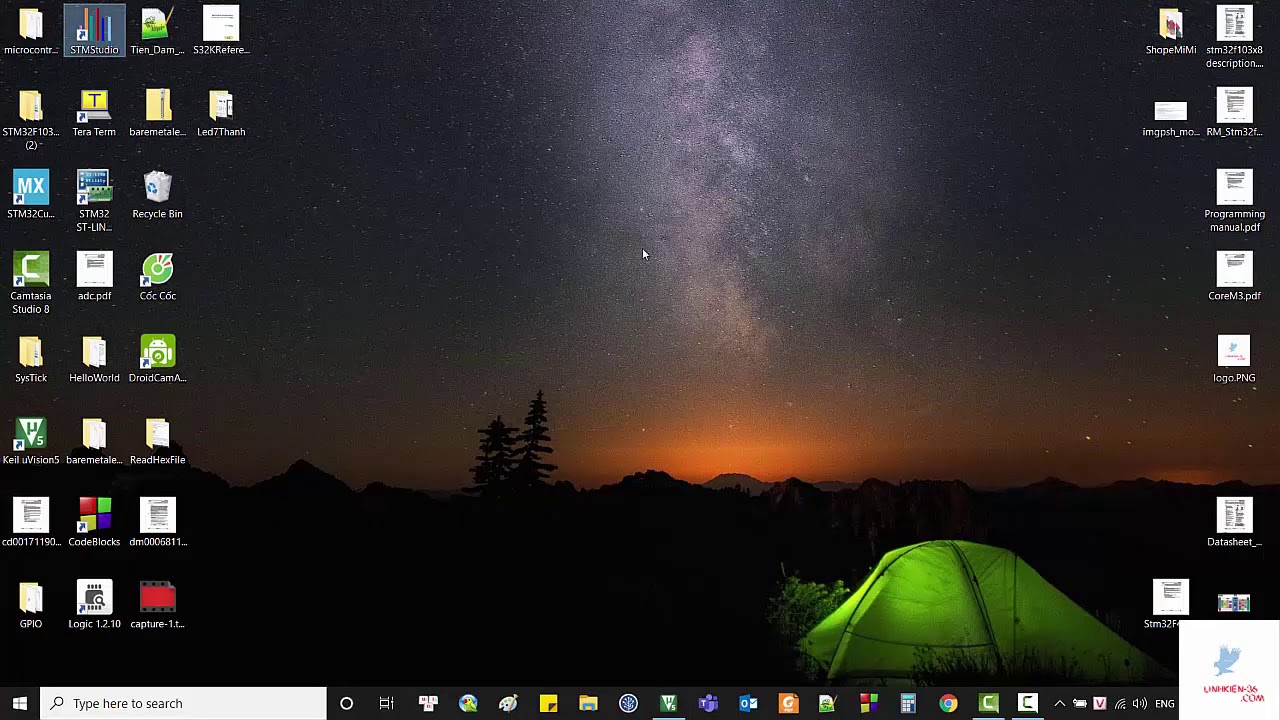Select the ReadHexFile folder
The width and height of the screenshot is (1280, 720).
[157, 441]
